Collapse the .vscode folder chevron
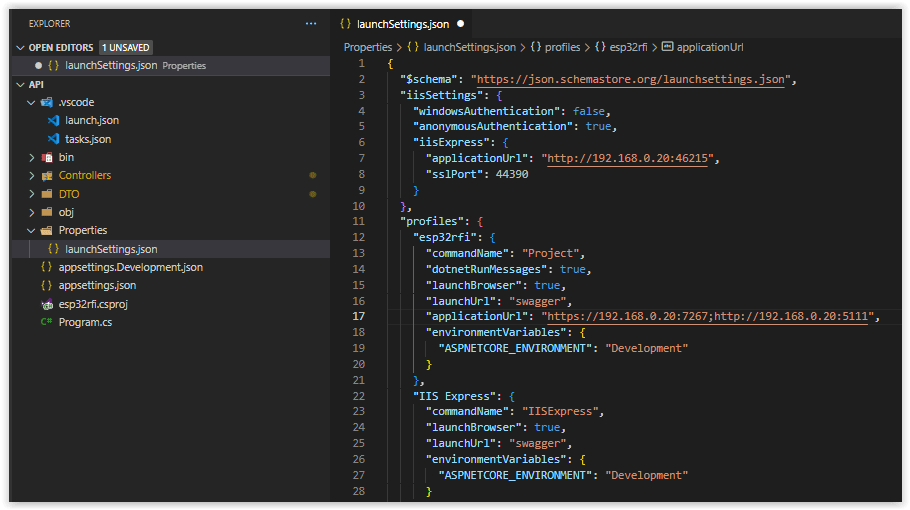This screenshot has width=910, height=510. (x=31, y=103)
